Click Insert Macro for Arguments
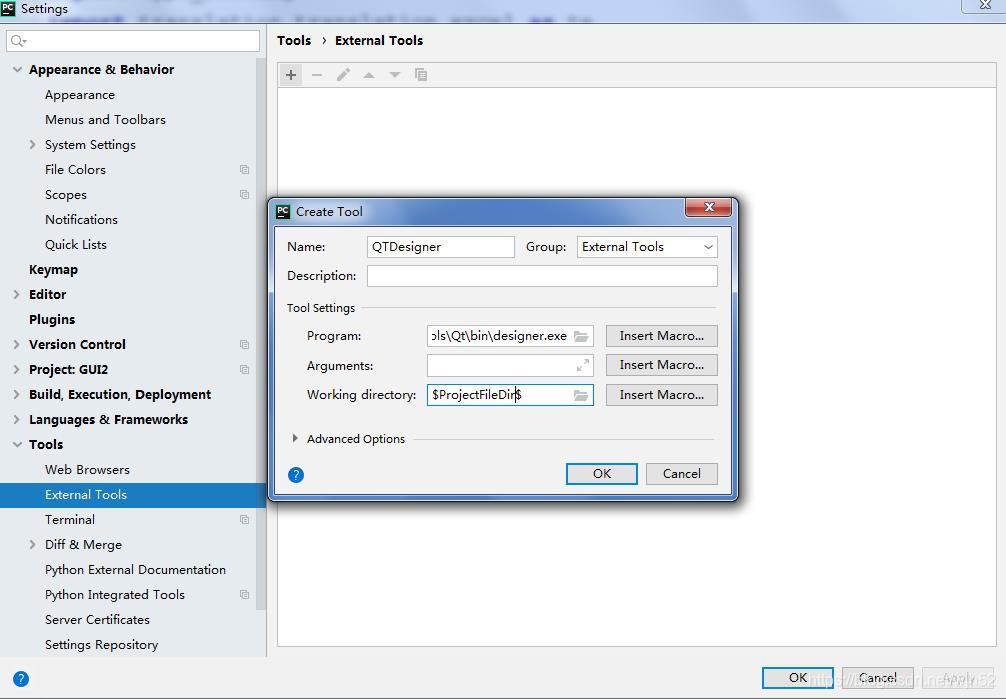 click(x=661, y=365)
